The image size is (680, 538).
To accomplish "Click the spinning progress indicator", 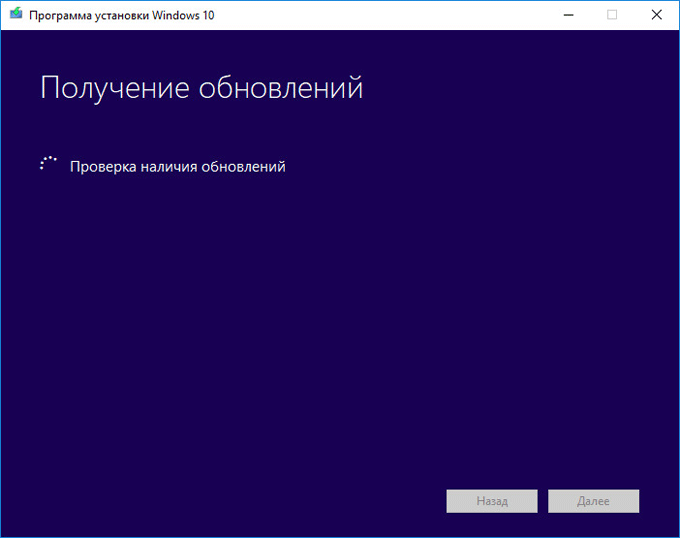I will (48, 163).
